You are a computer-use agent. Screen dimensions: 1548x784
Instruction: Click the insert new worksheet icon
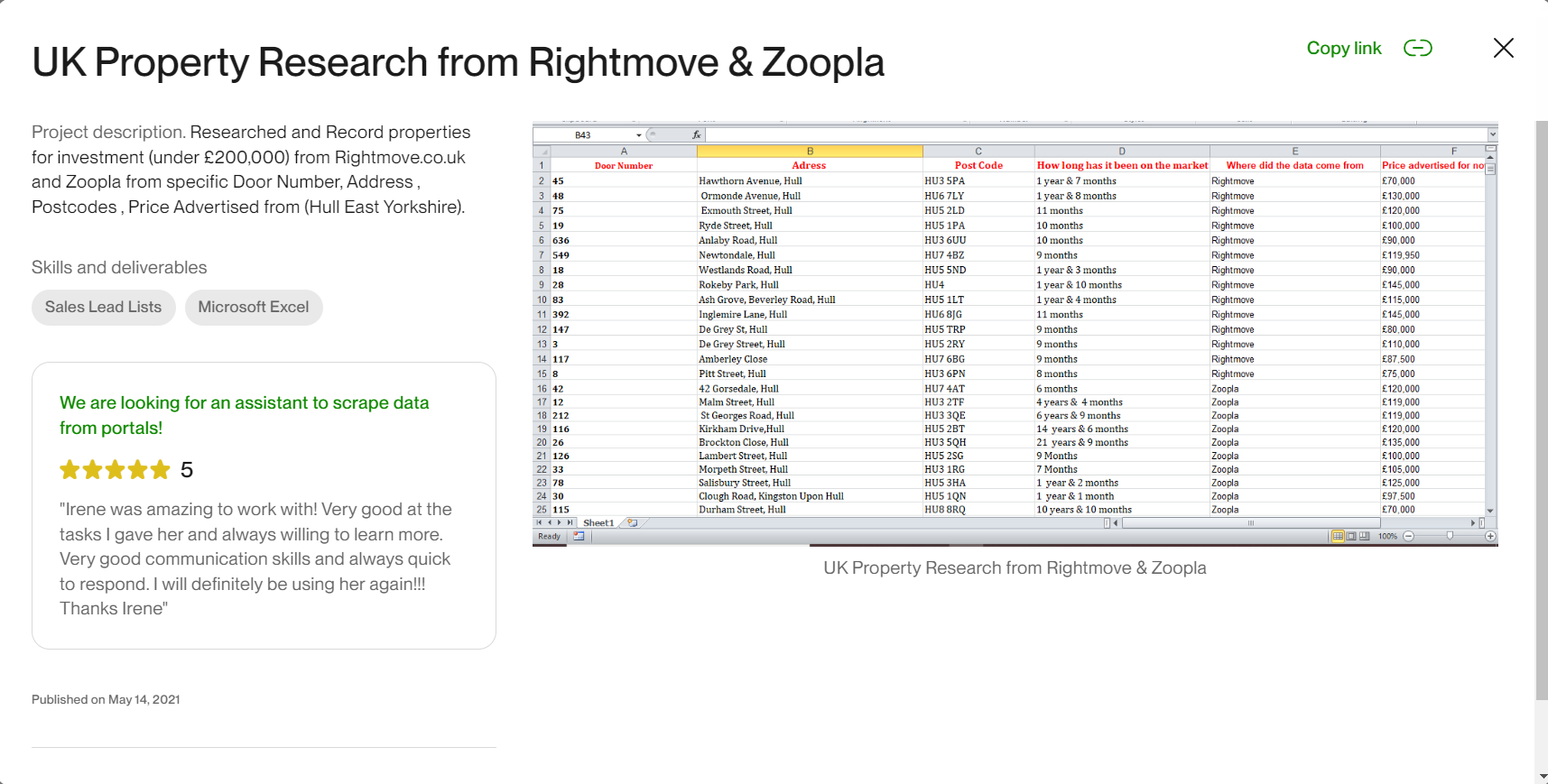coord(633,523)
